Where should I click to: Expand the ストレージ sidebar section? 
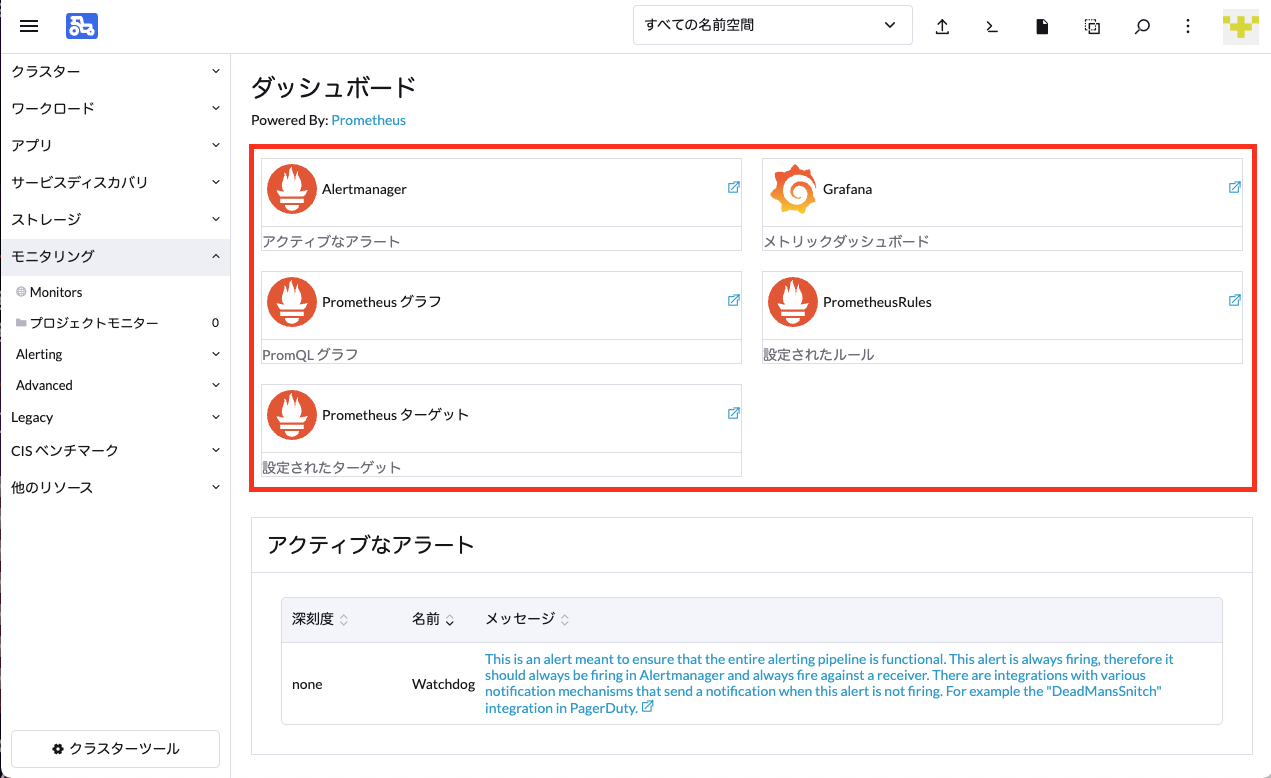[115, 219]
